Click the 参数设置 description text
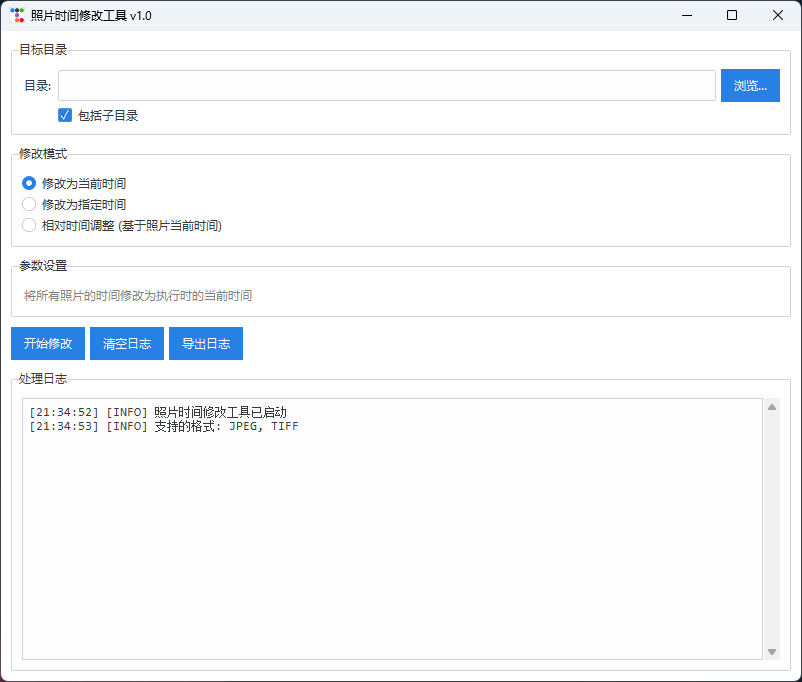 tap(138, 296)
